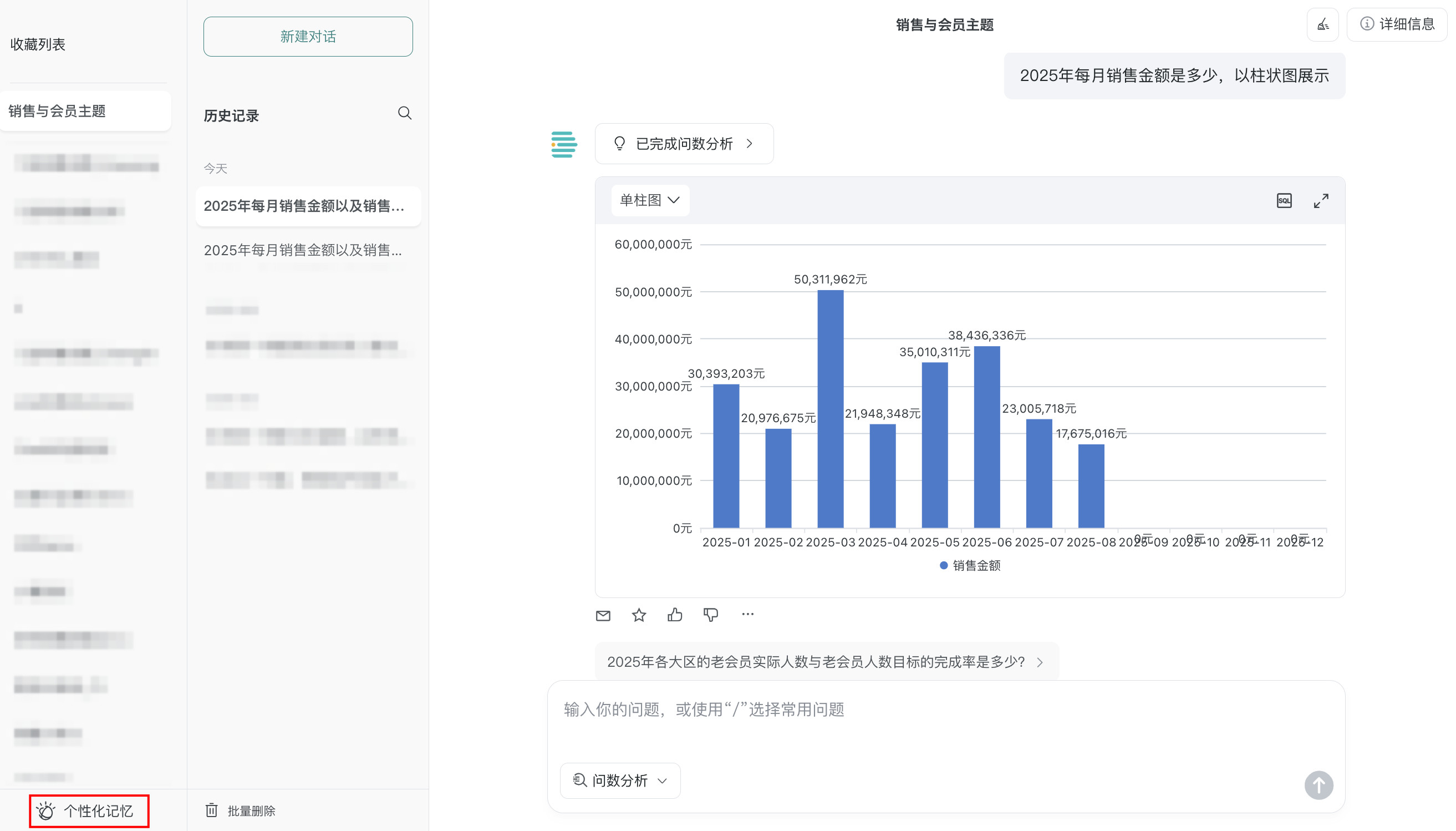
Task: Dislike the answer with thumbs down
Action: [711, 615]
